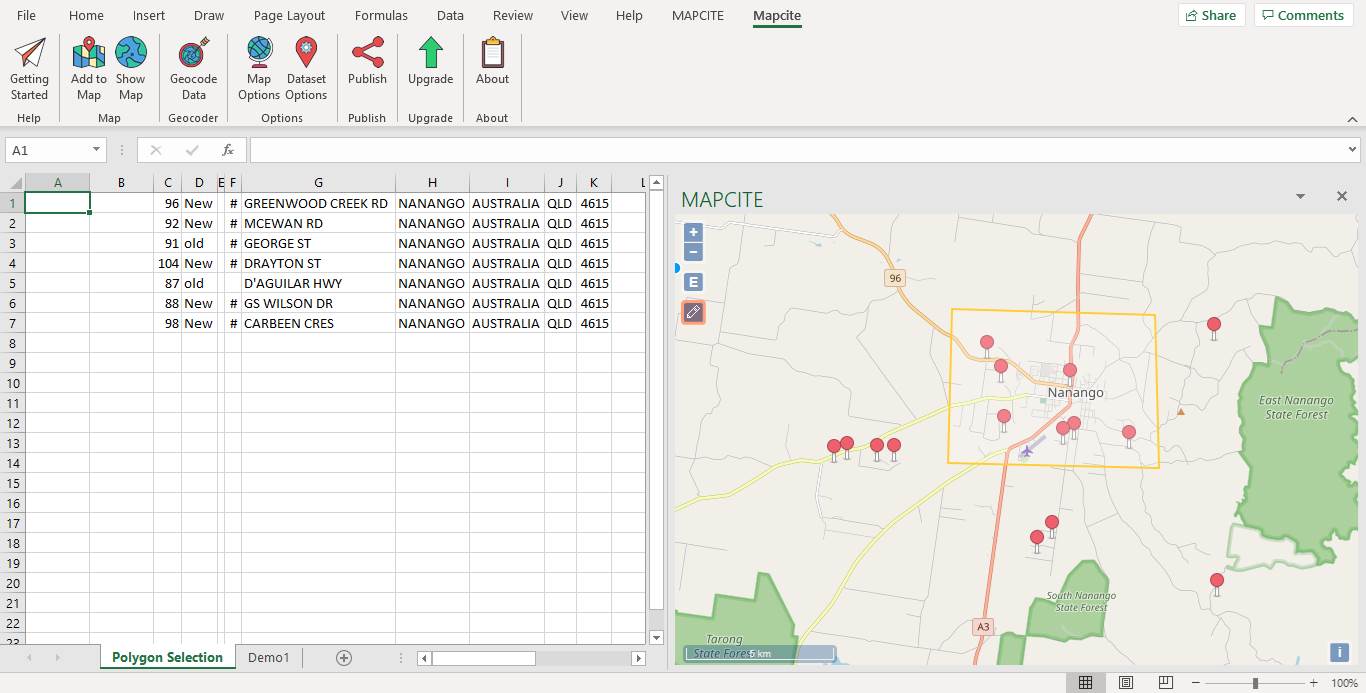
Task: Open the MAPCITE panel dropdown chevron
Action: pyautogui.click(x=1300, y=197)
